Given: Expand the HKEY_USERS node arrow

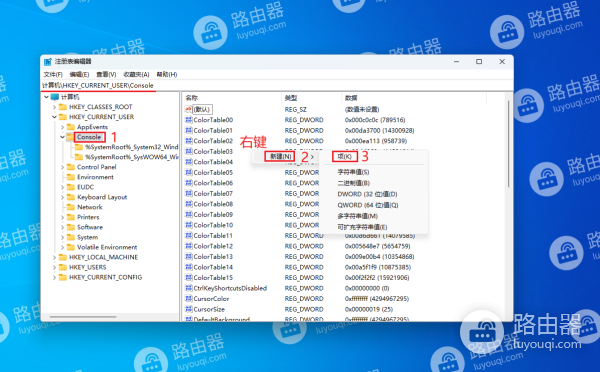Looking at the screenshot, I should [54, 267].
